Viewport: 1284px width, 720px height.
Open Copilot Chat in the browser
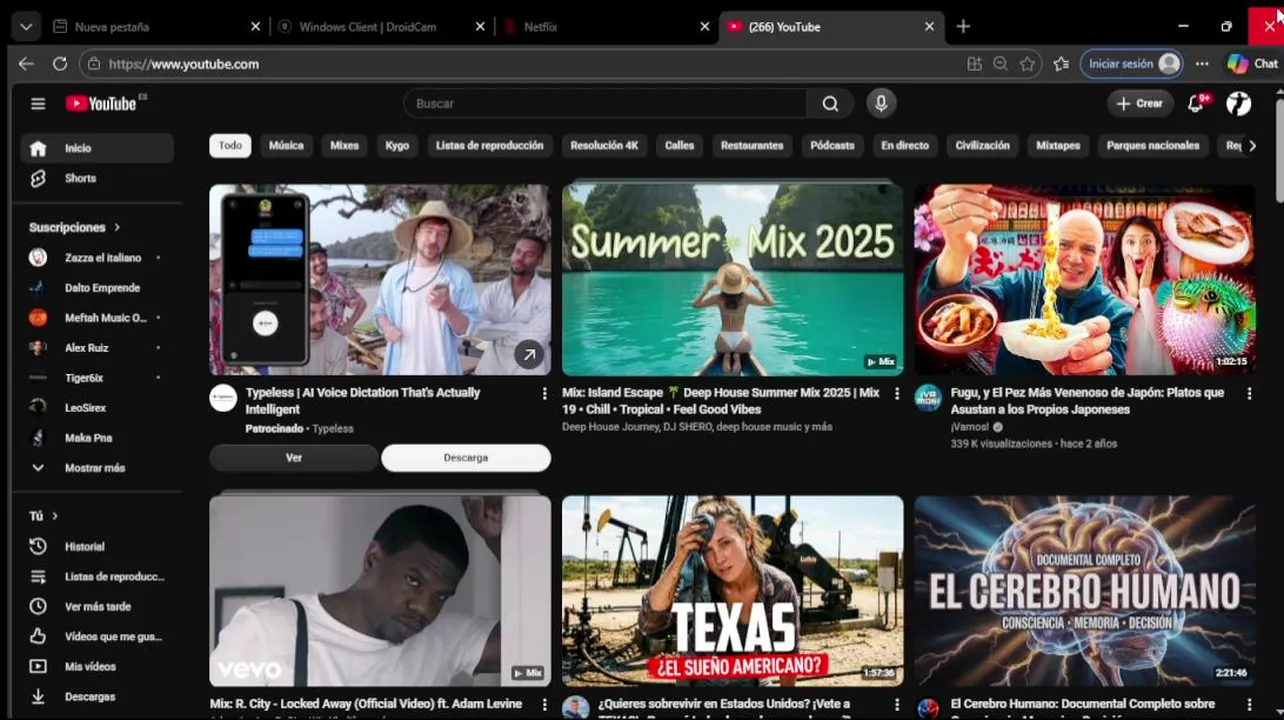coord(1252,63)
